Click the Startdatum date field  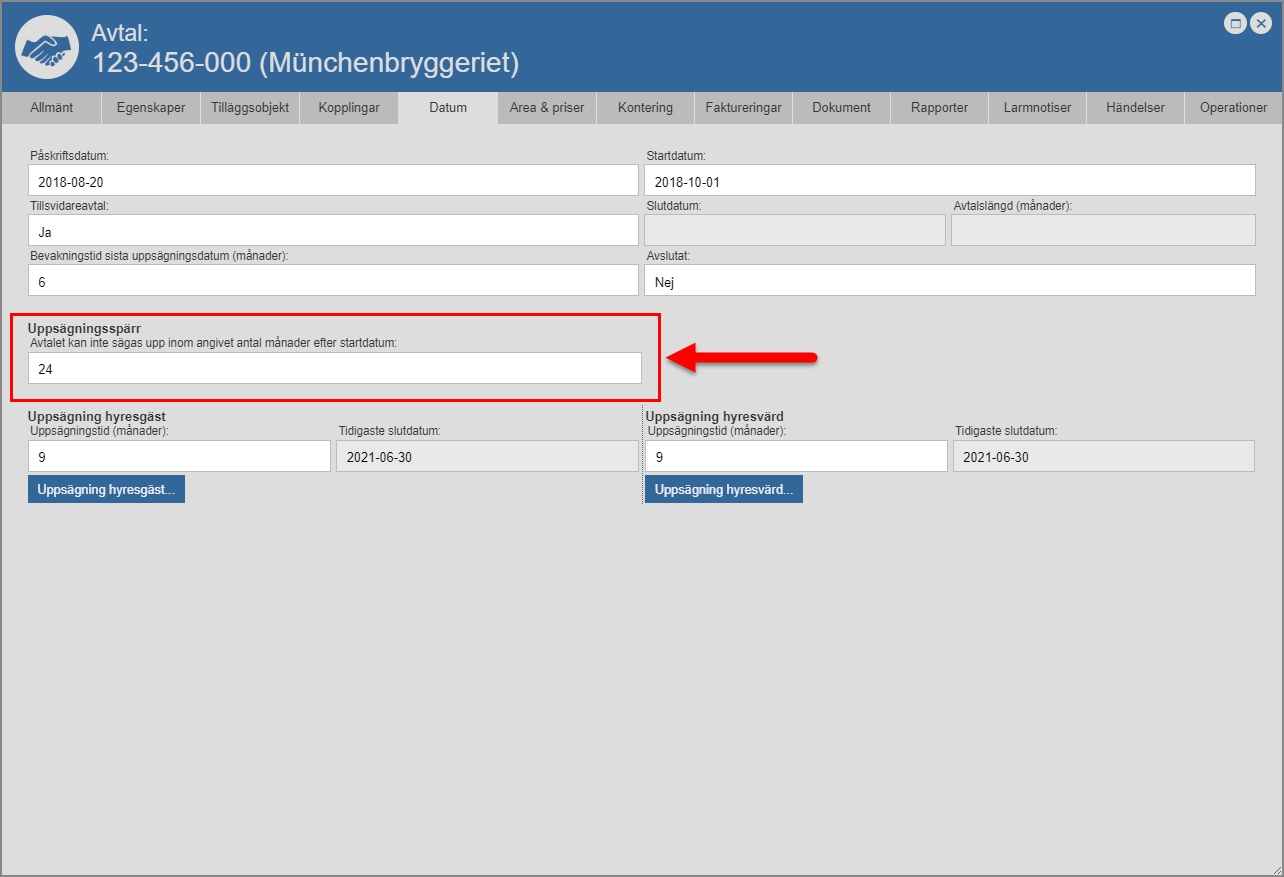click(x=949, y=181)
